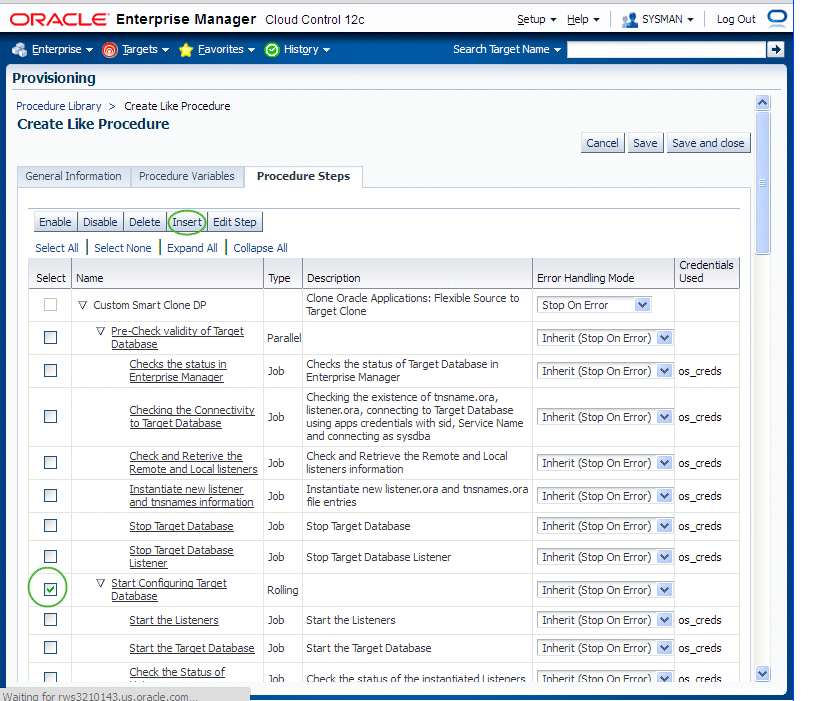The image size is (840, 701).
Task: Click the scroll down arrow of page scrollbar
Action: (762, 673)
